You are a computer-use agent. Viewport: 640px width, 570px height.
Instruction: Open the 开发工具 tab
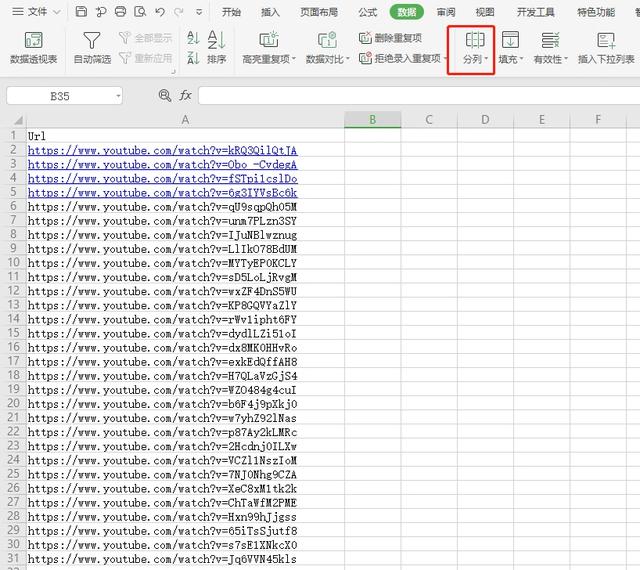536,12
